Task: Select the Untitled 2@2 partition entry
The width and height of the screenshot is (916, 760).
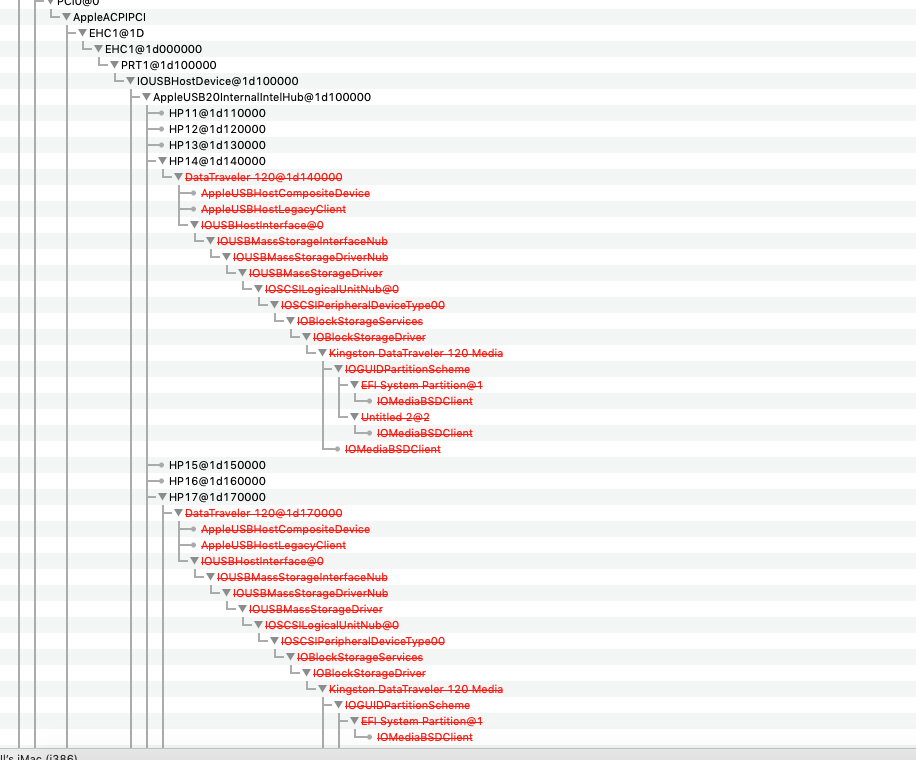Action: (395, 417)
